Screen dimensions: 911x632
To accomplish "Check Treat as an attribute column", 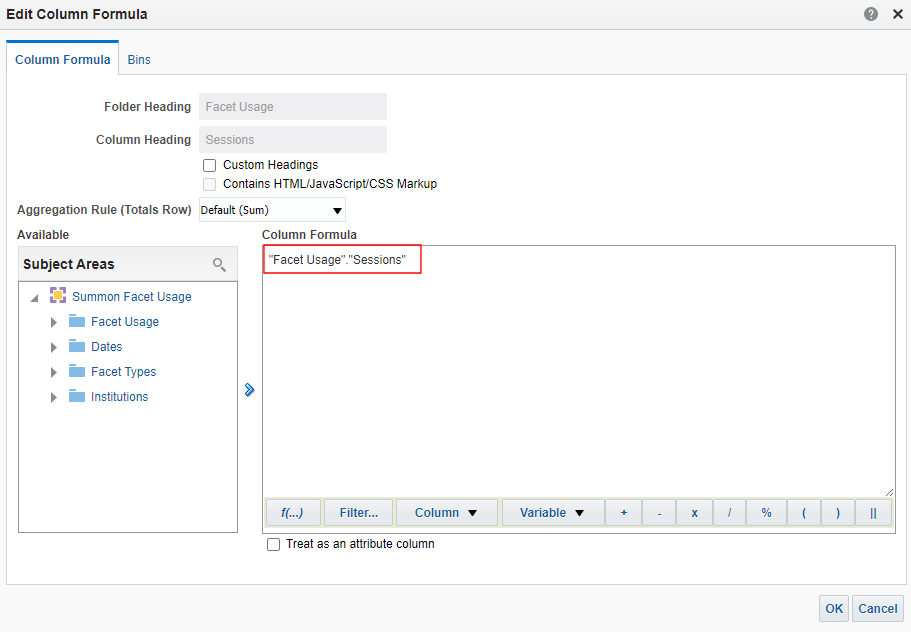I will pos(274,545).
